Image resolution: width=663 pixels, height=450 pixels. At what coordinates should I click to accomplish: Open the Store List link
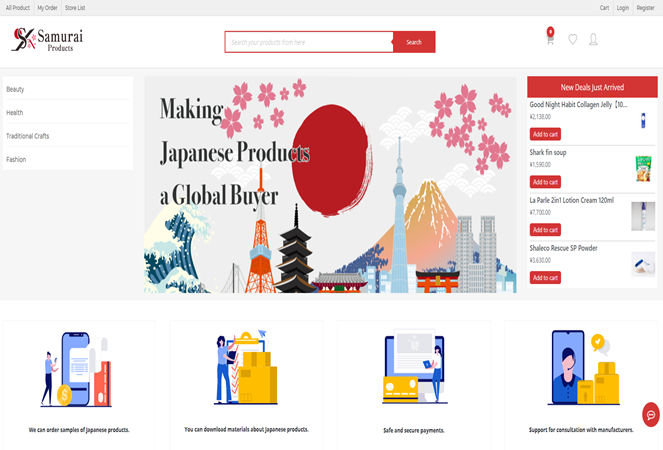pos(75,7)
